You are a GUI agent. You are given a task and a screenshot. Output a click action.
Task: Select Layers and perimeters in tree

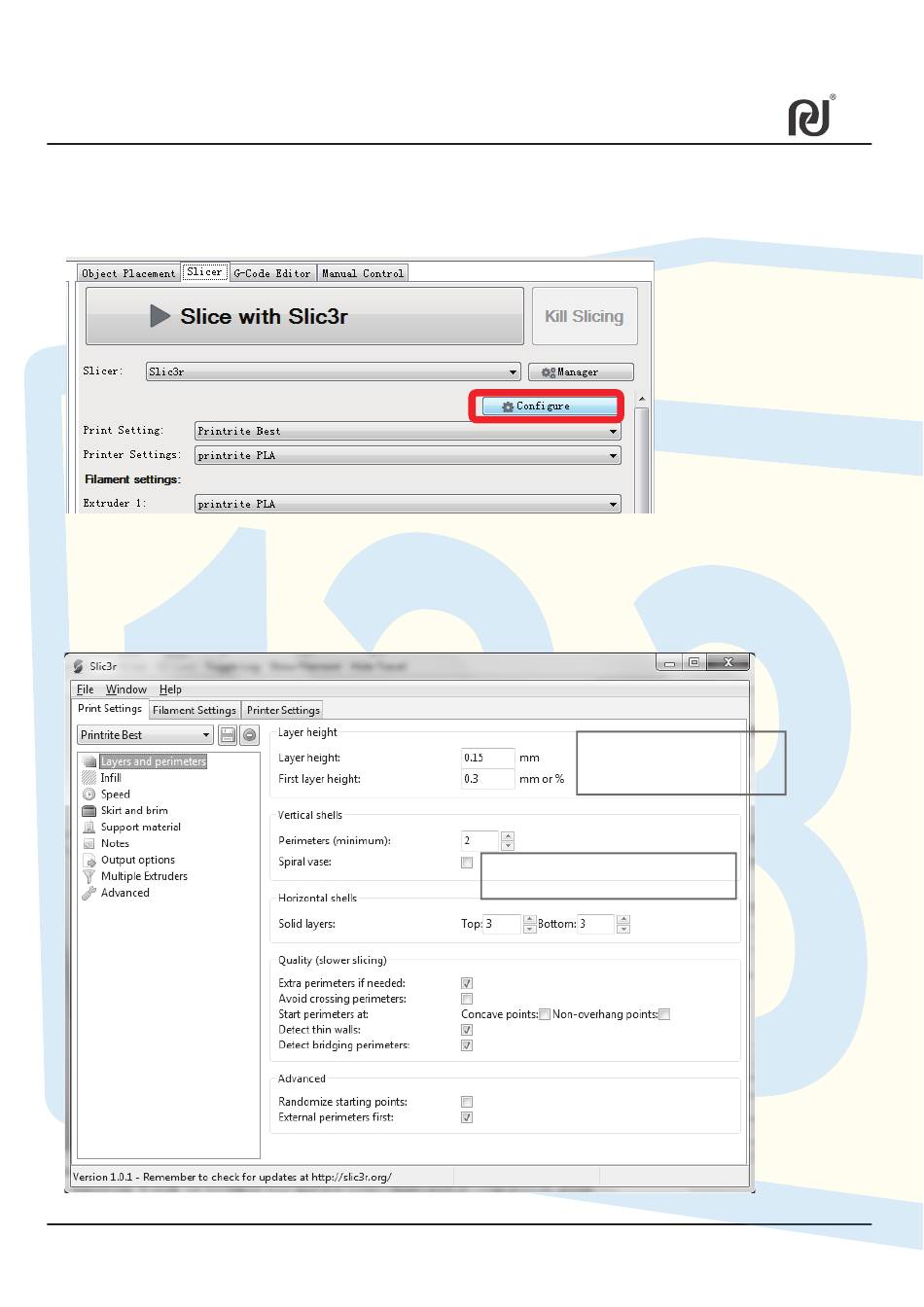(153, 761)
